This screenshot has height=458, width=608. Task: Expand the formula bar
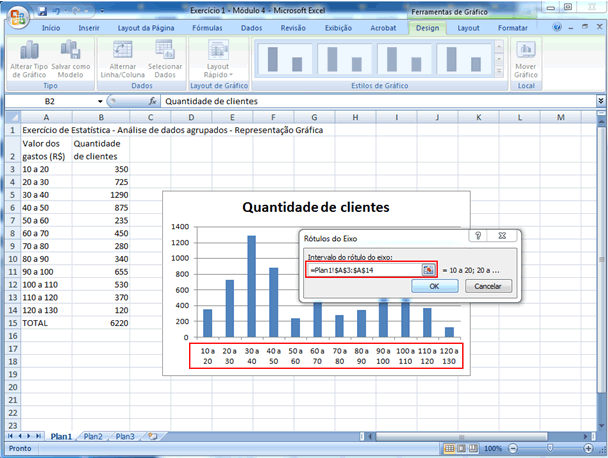coord(600,101)
